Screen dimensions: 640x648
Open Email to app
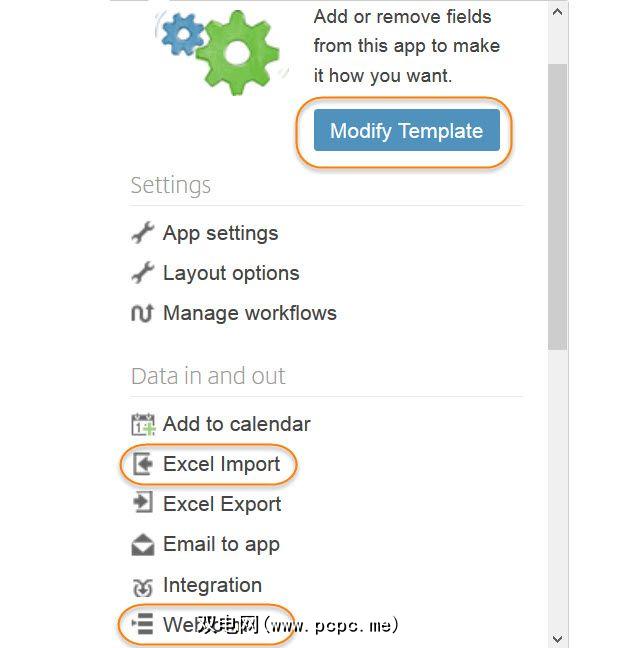click(221, 544)
